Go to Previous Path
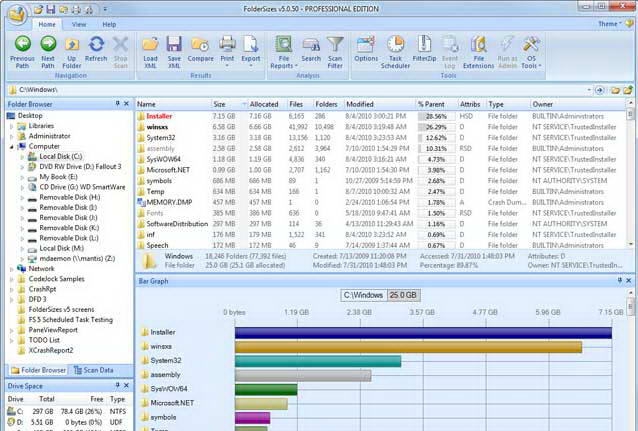Image resolution: width=638 pixels, height=431 pixels. coord(22,52)
